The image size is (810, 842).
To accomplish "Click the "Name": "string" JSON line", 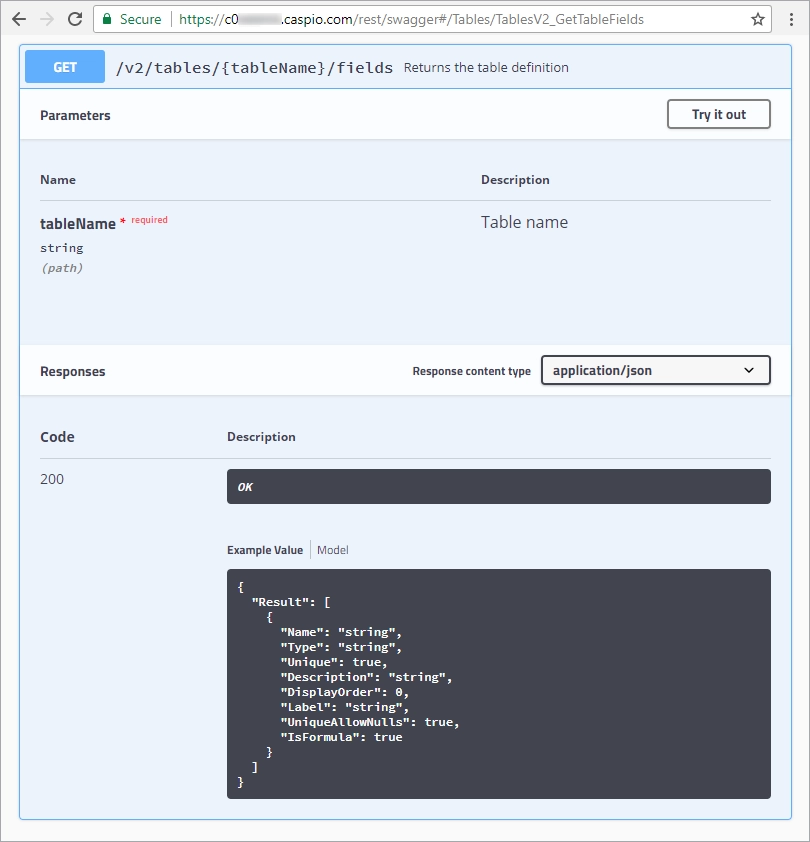I will 341,632.
